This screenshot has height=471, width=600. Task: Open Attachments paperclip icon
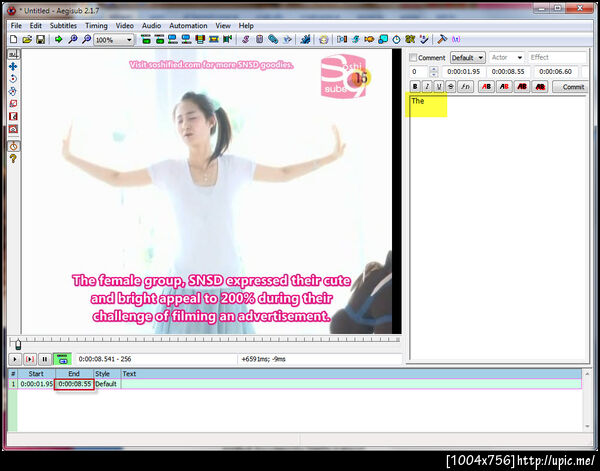tap(273, 39)
